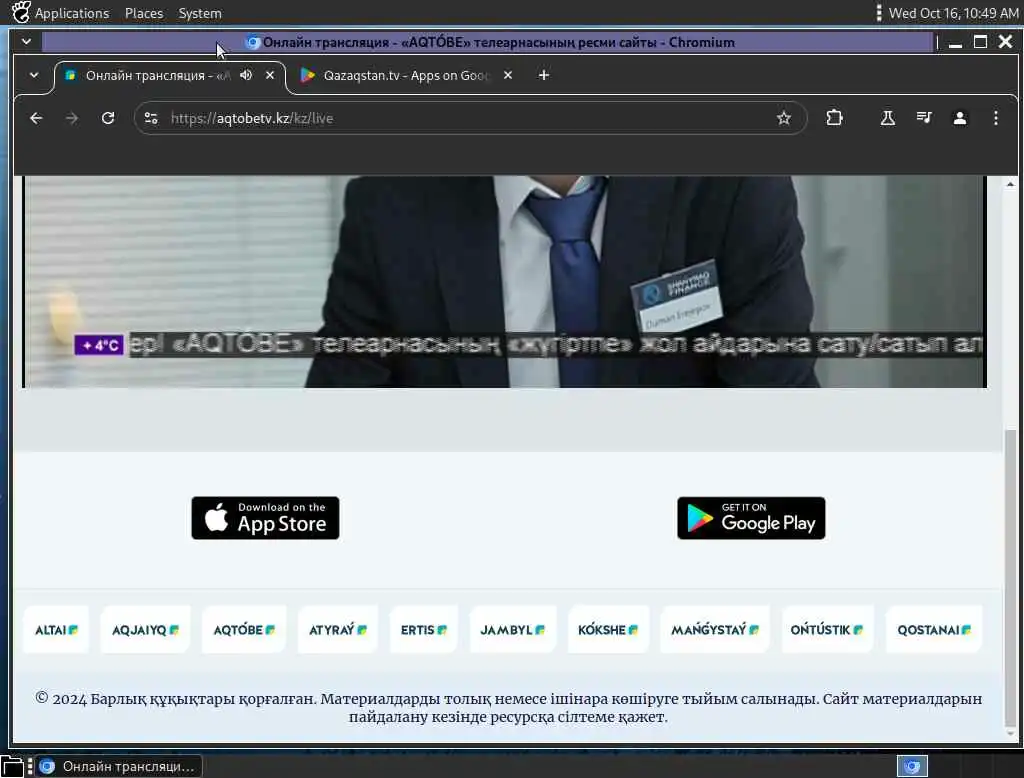The width and height of the screenshot is (1024, 778).
Task: Reload the aqtobetv.kz page
Action: coord(108,118)
